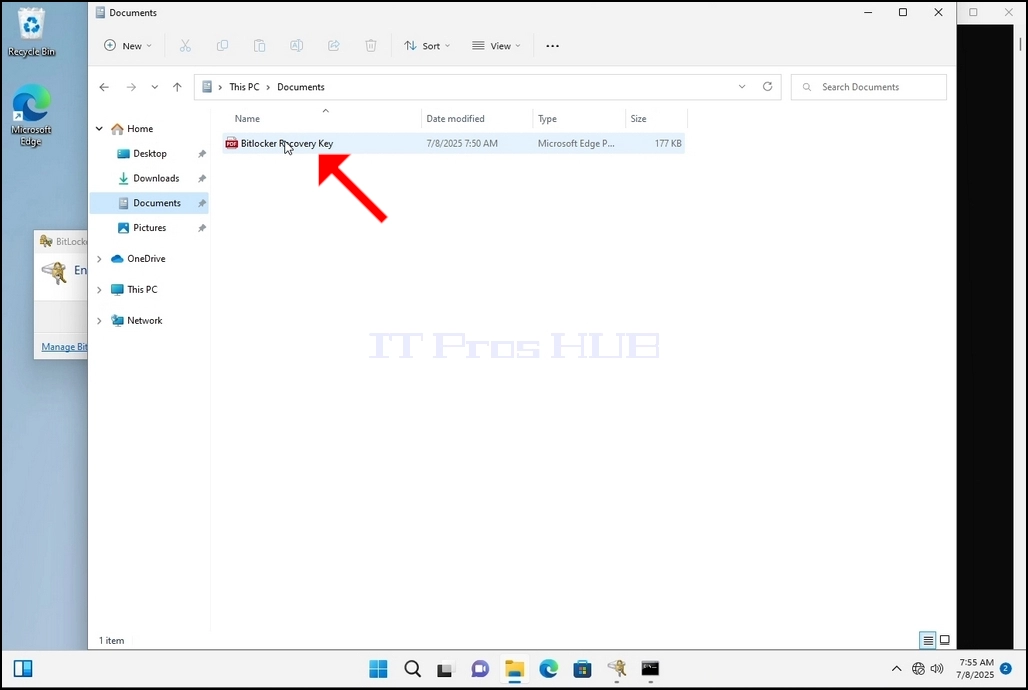Expand address bar history dropdown
Viewport: 1028px width, 690px height.
[741, 87]
